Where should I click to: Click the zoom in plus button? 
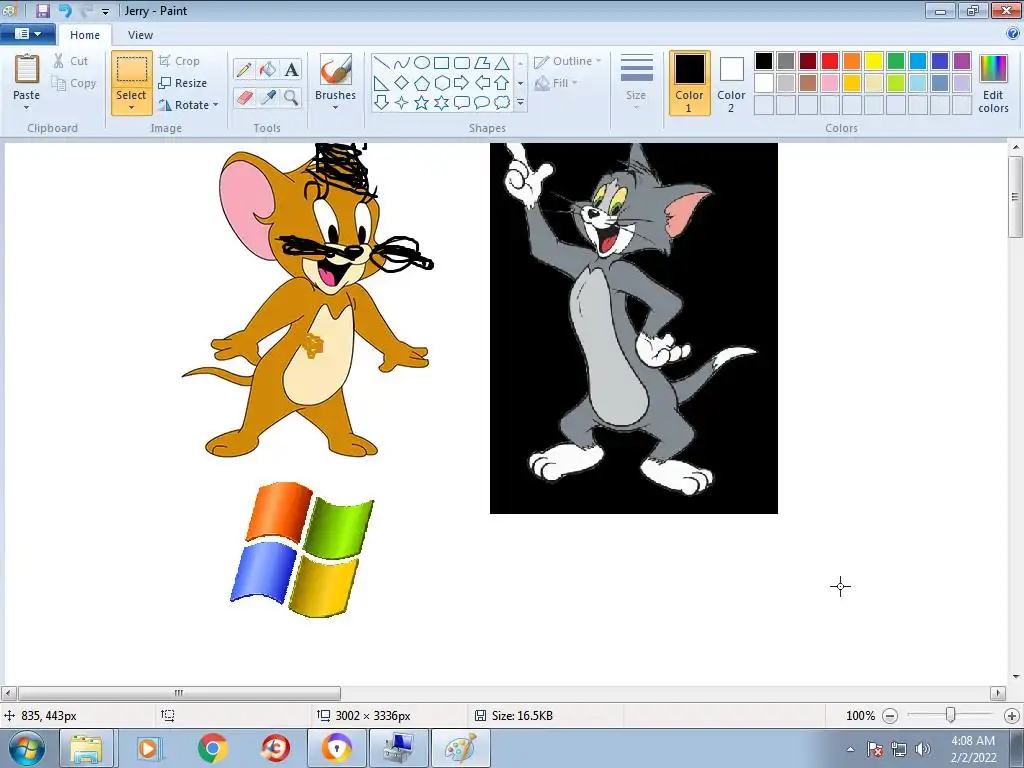(x=1012, y=716)
